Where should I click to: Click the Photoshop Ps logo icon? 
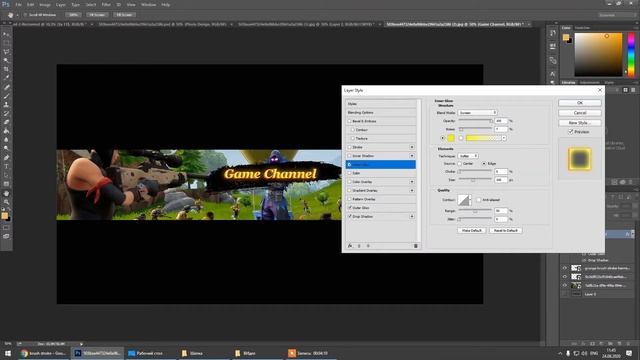coord(5,4)
